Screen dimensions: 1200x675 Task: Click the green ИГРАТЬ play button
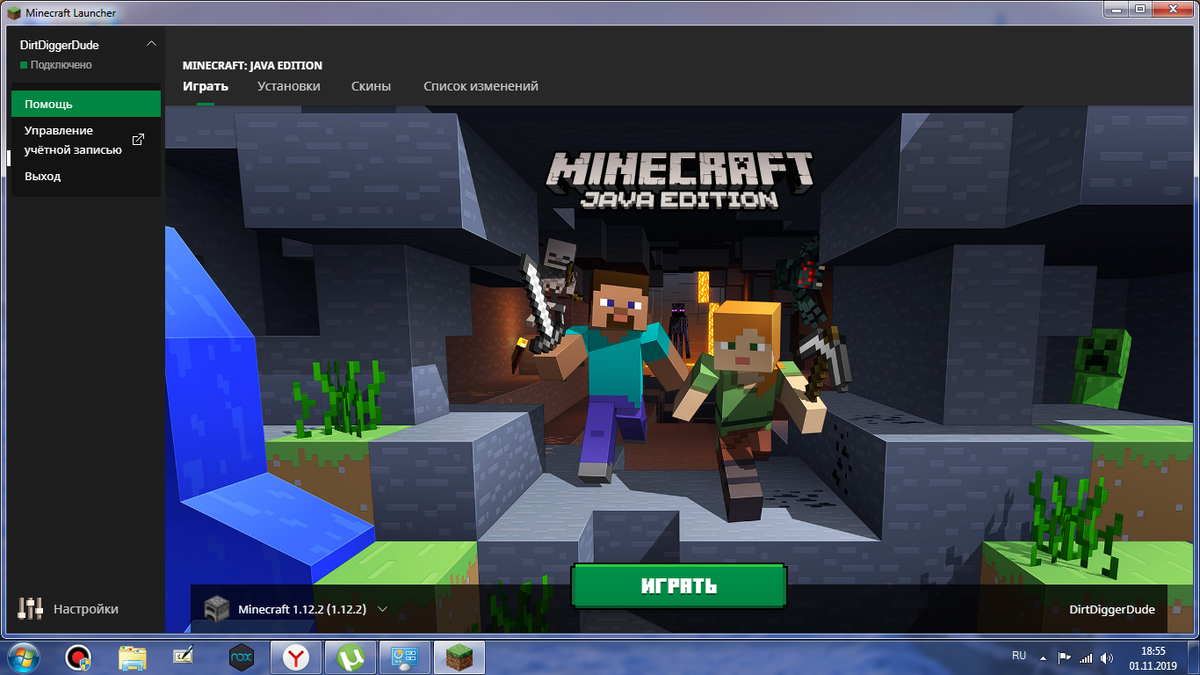(679, 586)
